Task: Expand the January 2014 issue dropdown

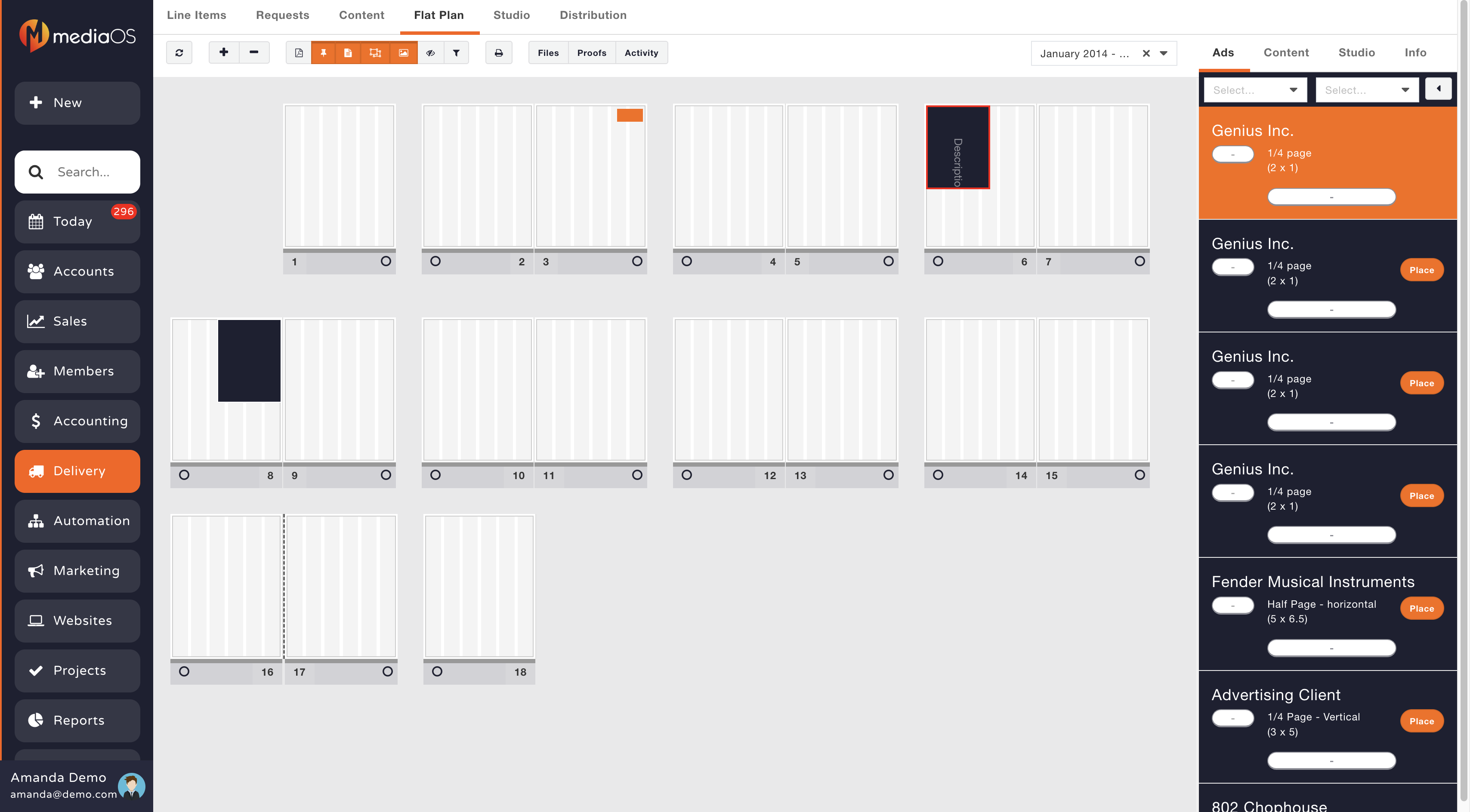Action: coord(1164,53)
